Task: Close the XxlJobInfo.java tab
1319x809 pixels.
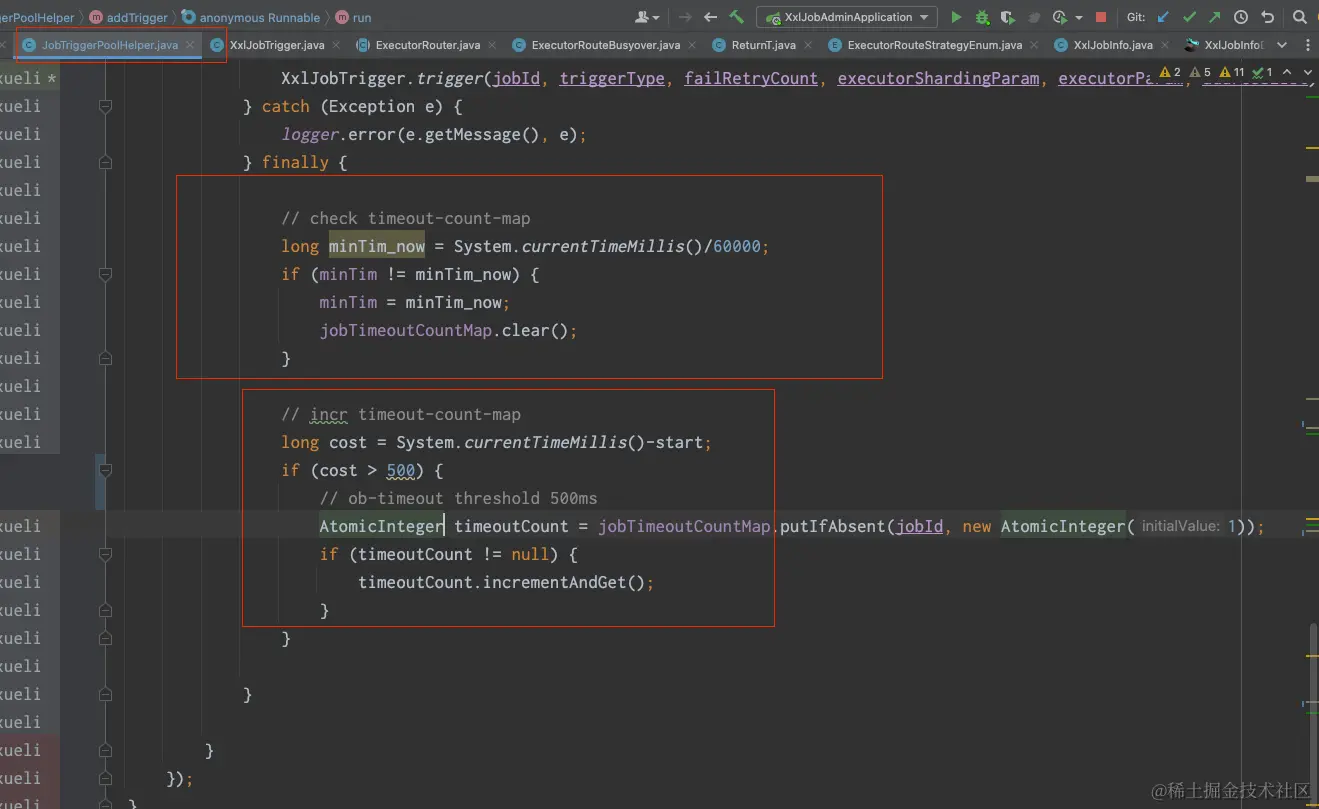Action: pyautogui.click(x=1164, y=45)
